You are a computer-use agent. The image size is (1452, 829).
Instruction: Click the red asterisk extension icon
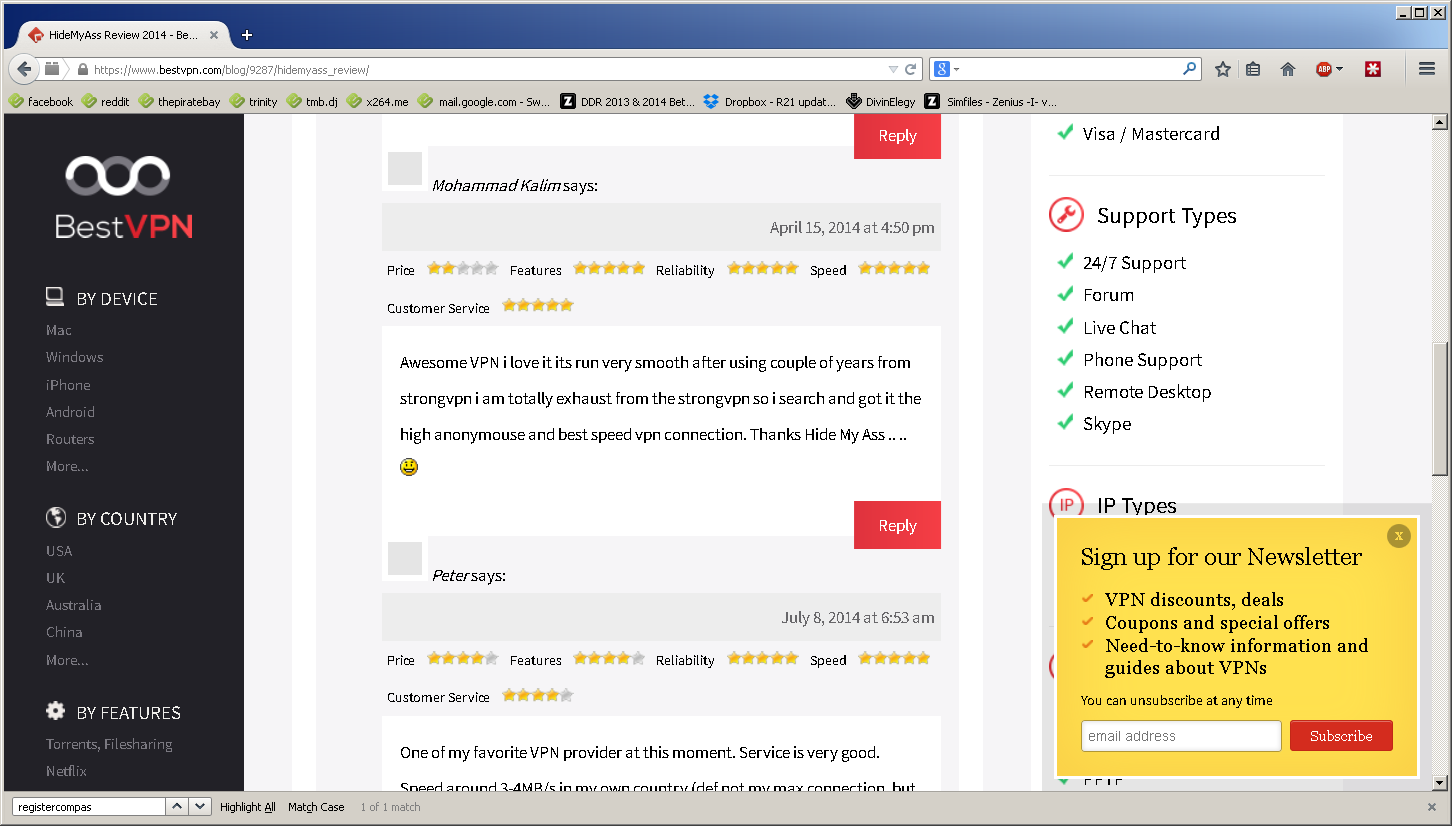[1373, 69]
